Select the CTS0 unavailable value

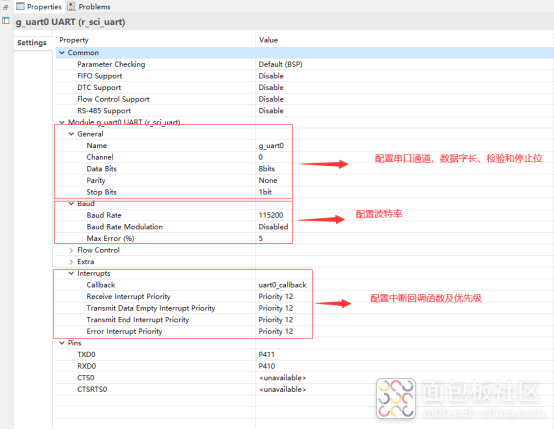pos(283,378)
